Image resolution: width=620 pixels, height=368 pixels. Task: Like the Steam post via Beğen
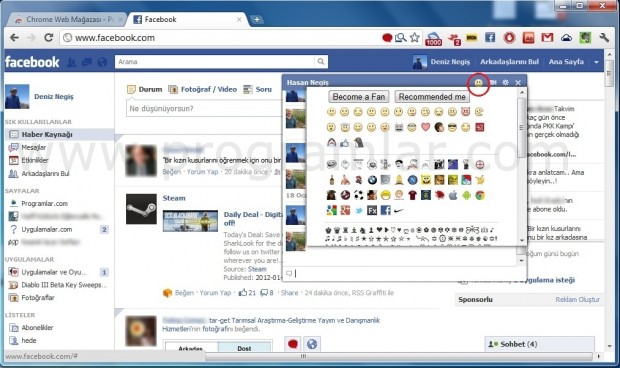point(184,293)
